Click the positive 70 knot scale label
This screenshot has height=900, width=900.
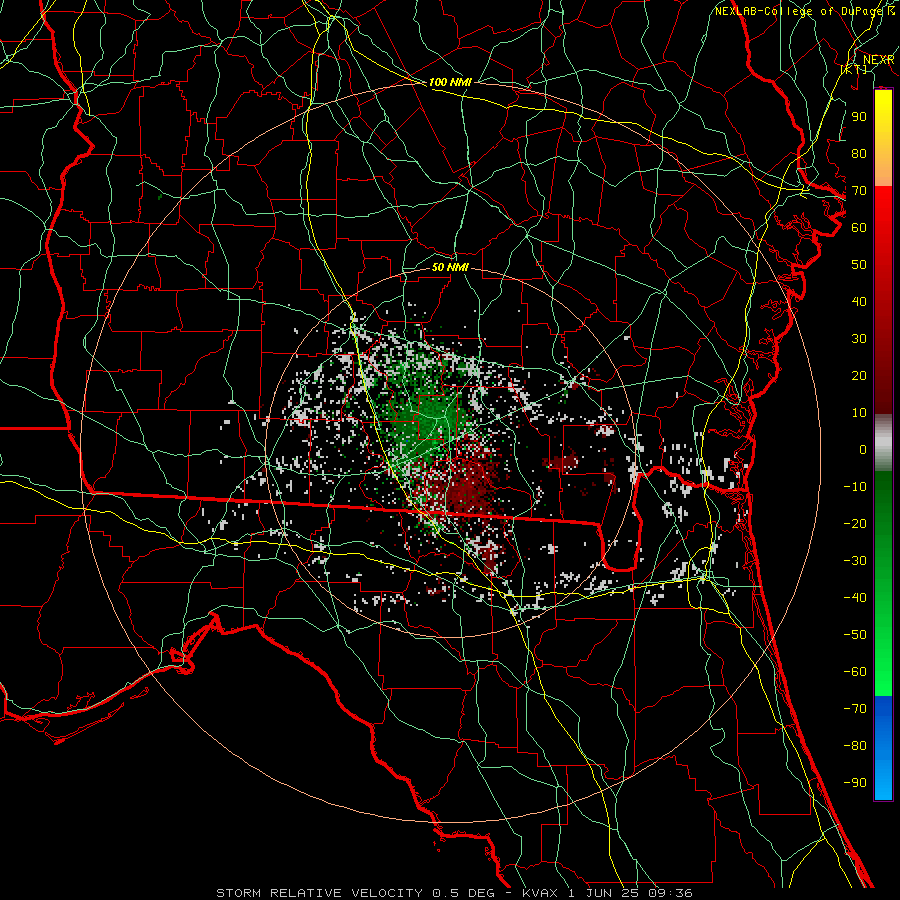[x=859, y=191]
